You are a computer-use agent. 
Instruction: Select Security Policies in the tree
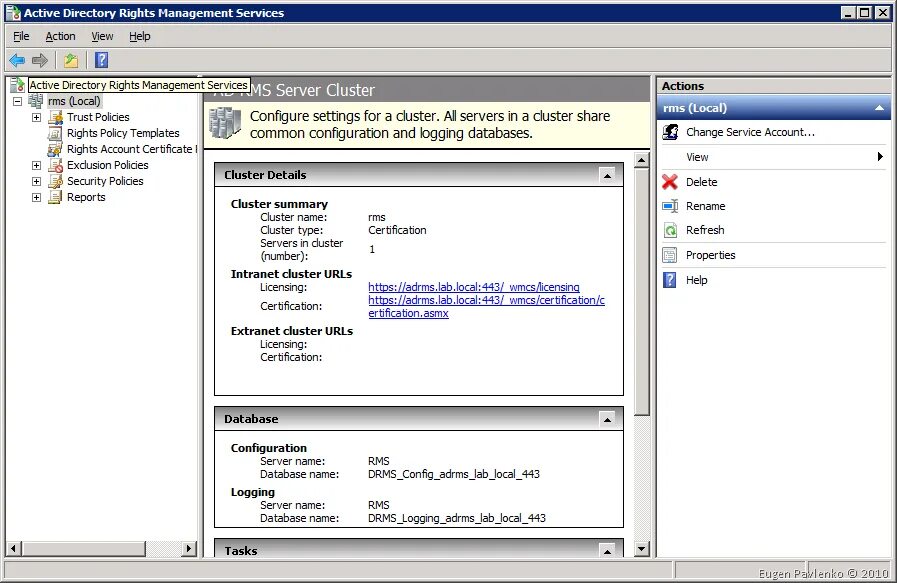(105, 181)
